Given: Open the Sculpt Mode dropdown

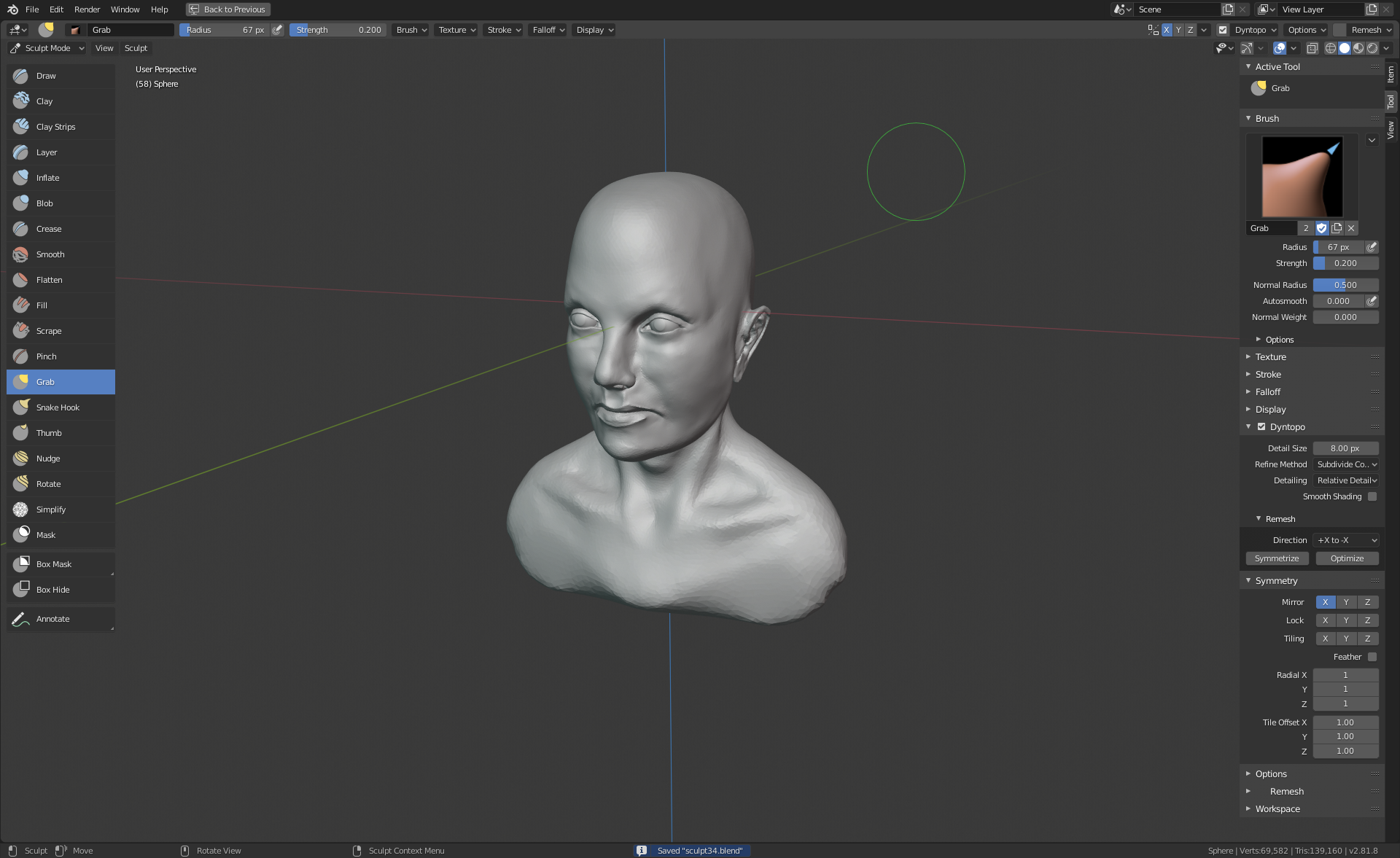Looking at the screenshot, I should [x=47, y=48].
